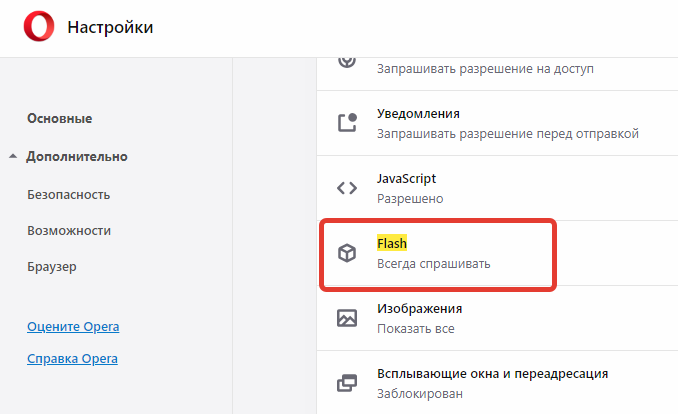This screenshot has width=678, height=414.
Task: Select Безопасность in the sidebar
Action: [69, 195]
